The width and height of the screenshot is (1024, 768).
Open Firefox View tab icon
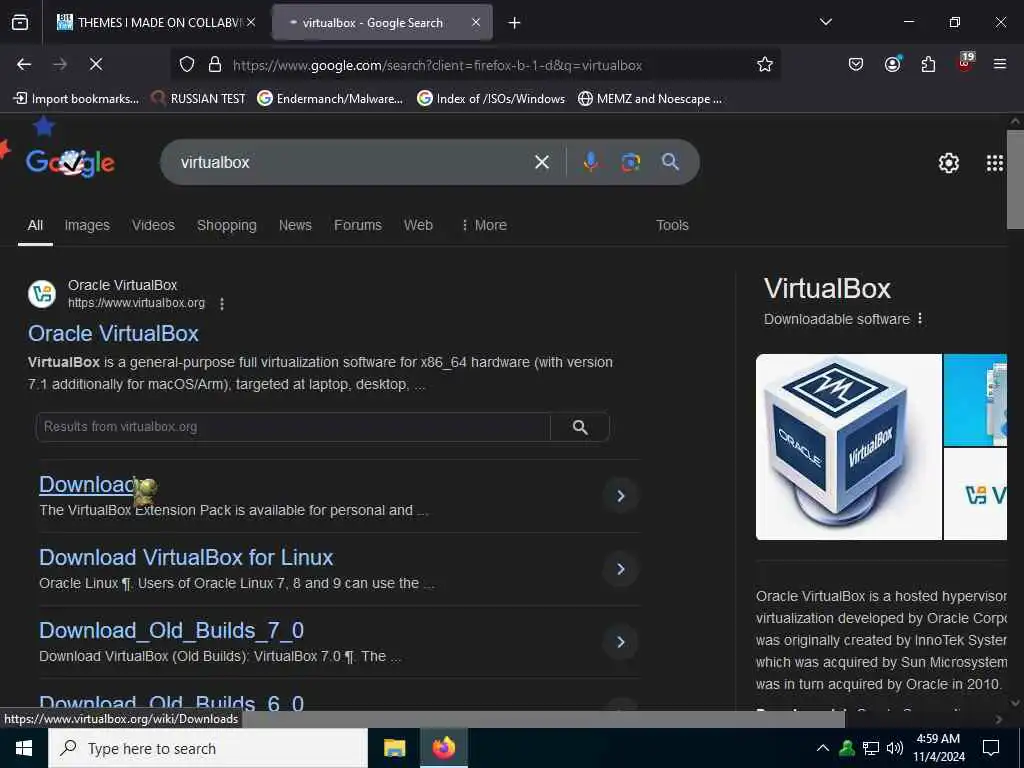click(20, 22)
